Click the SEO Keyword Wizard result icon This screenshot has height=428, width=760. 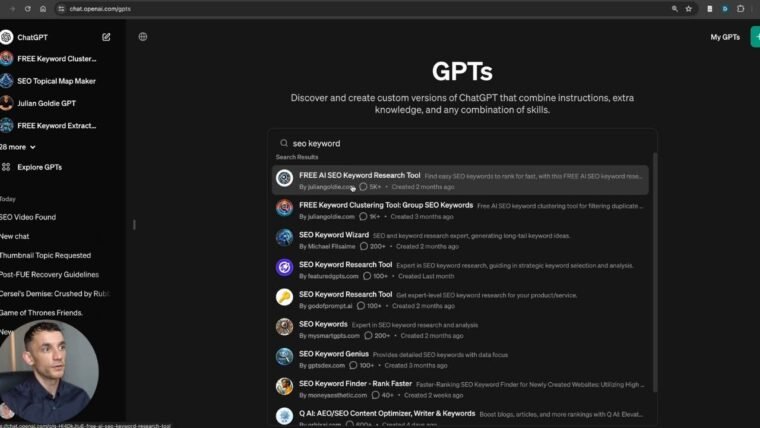point(285,238)
